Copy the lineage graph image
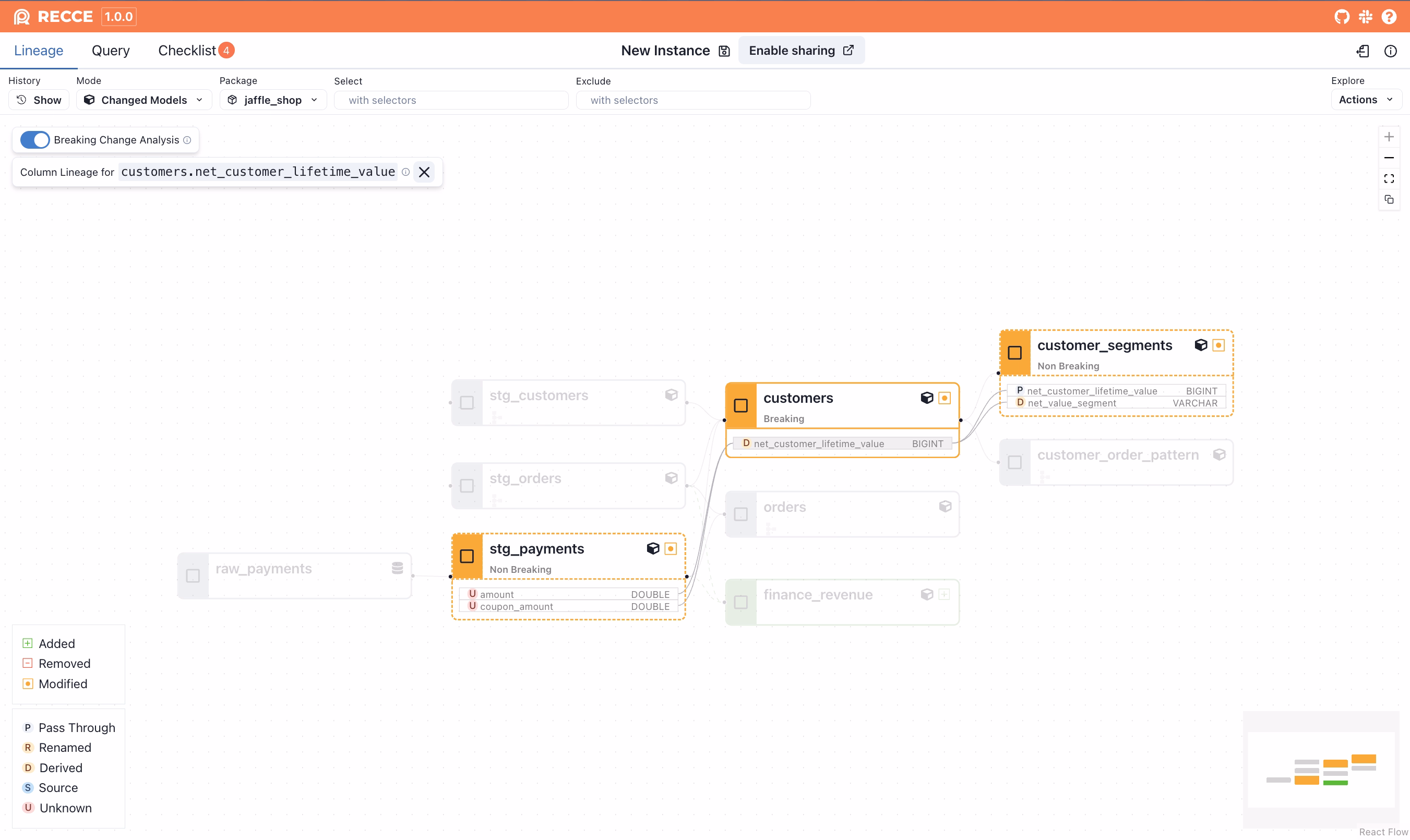The image size is (1410, 840). pyautogui.click(x=1389, y=200)
